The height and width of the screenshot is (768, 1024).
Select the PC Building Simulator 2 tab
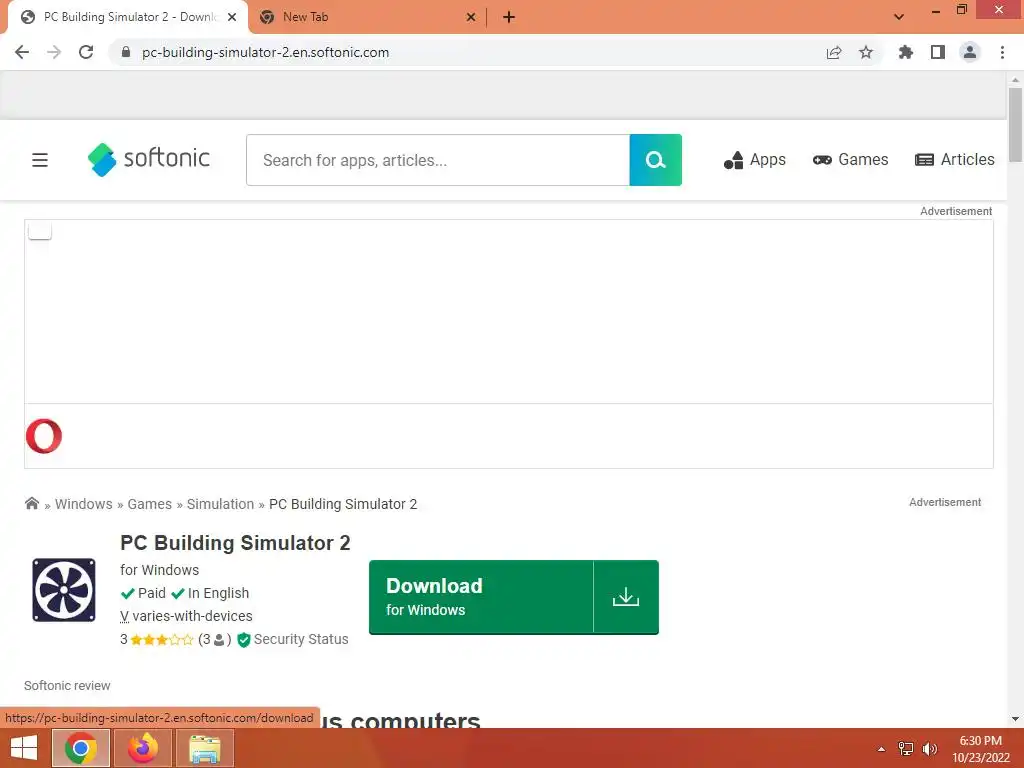pos(127,17)
